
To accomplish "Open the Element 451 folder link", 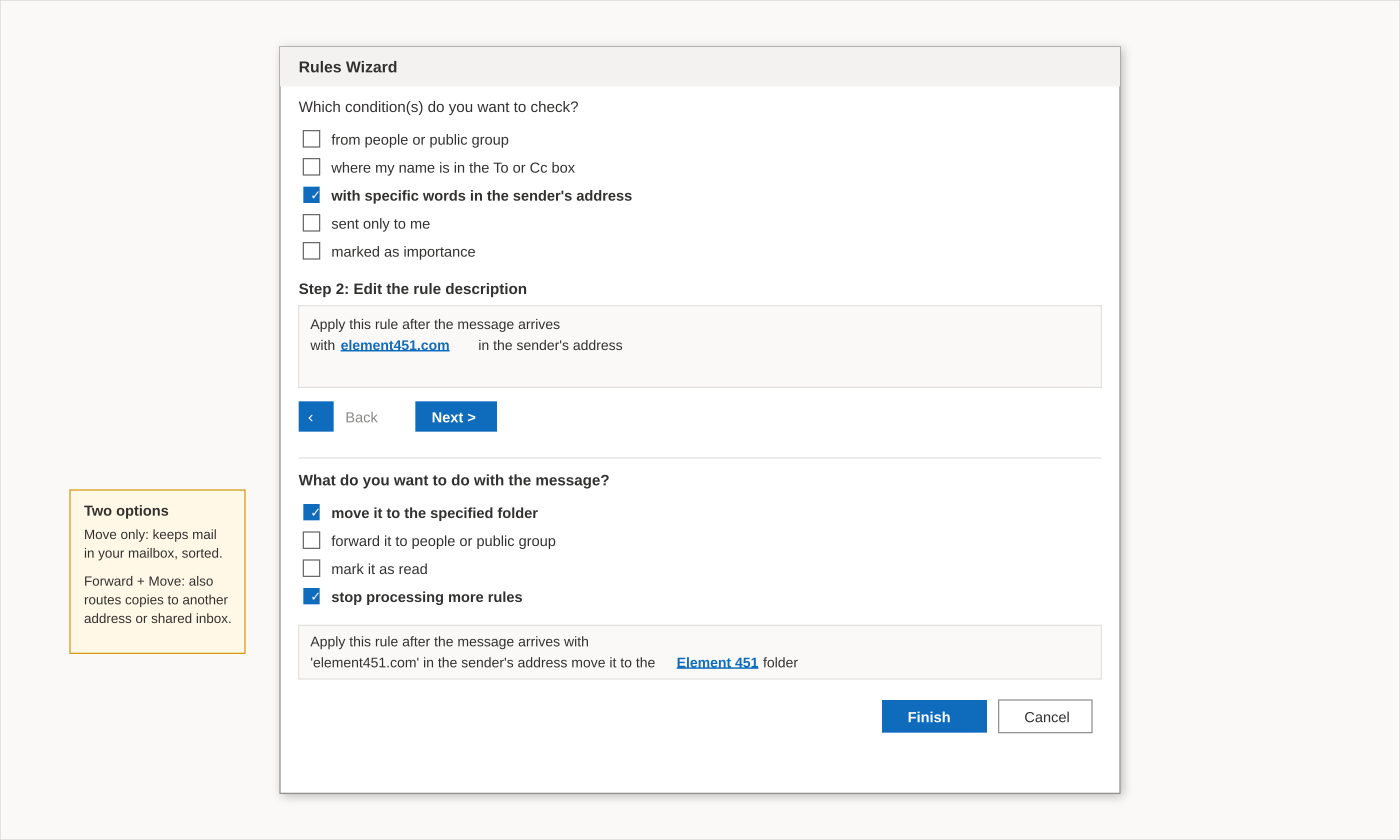I will pyautogui.click(x=717, y=663).
